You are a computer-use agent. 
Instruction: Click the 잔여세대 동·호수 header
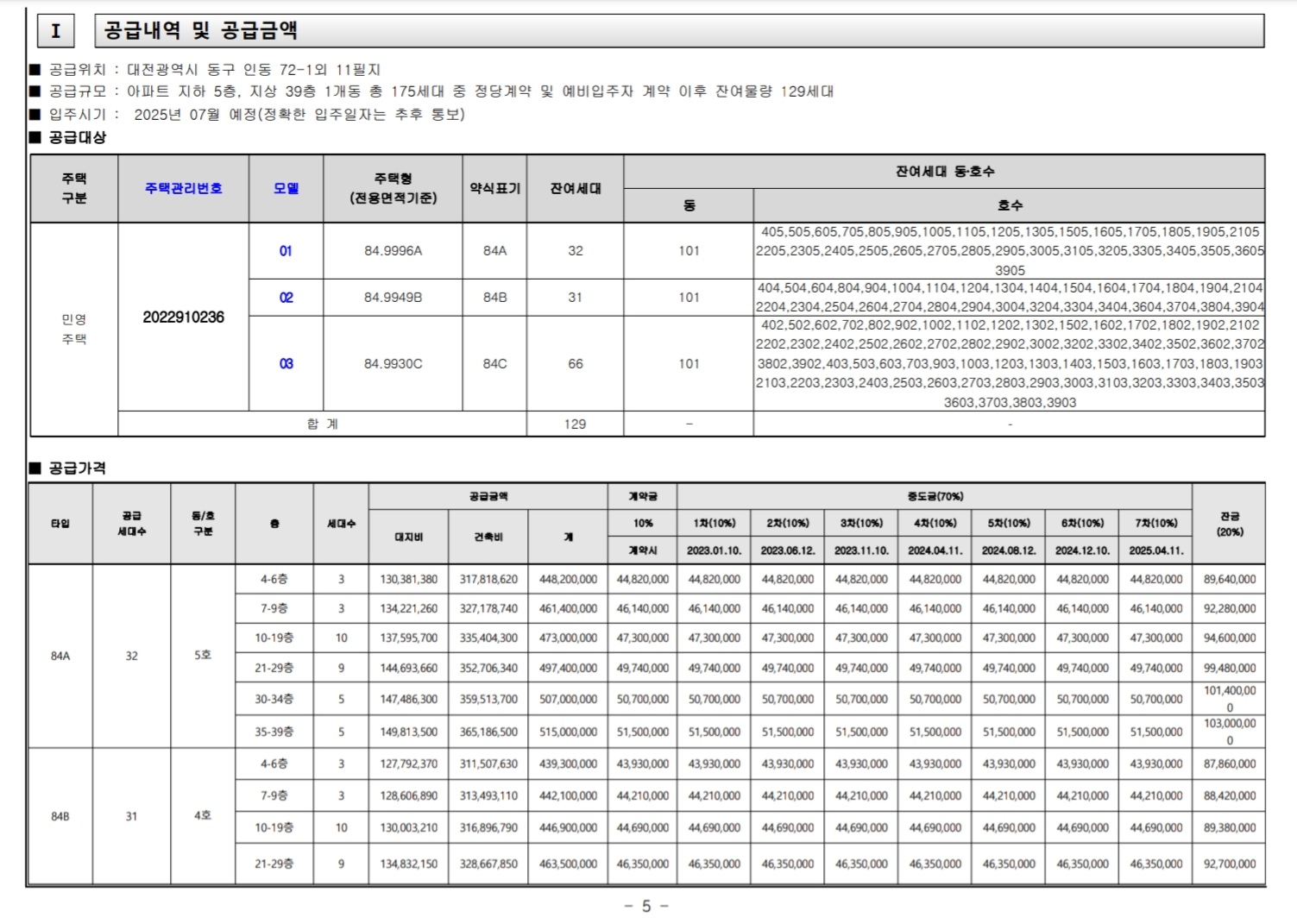945,172
